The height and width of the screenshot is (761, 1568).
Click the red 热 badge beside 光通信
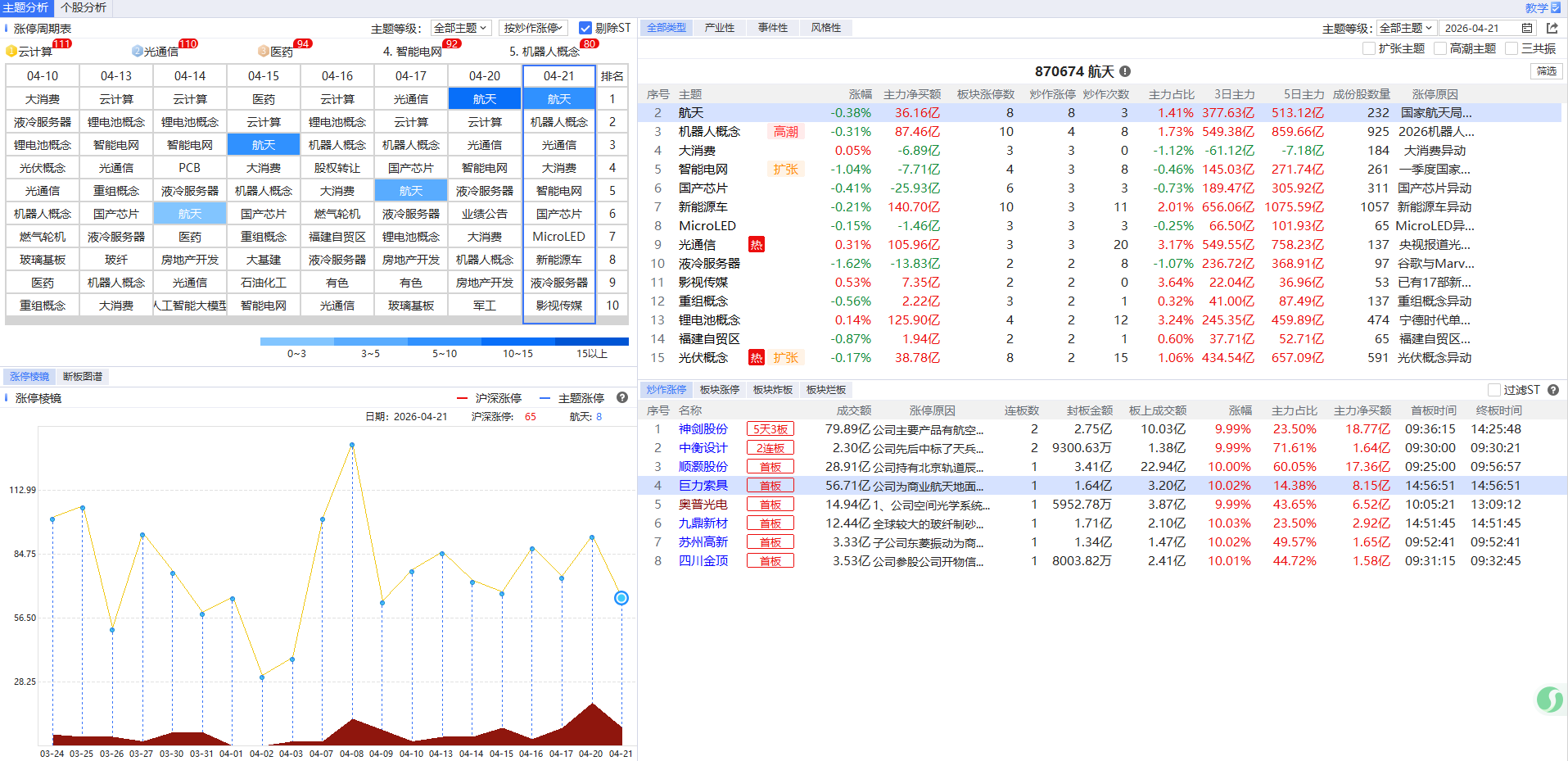756,245
